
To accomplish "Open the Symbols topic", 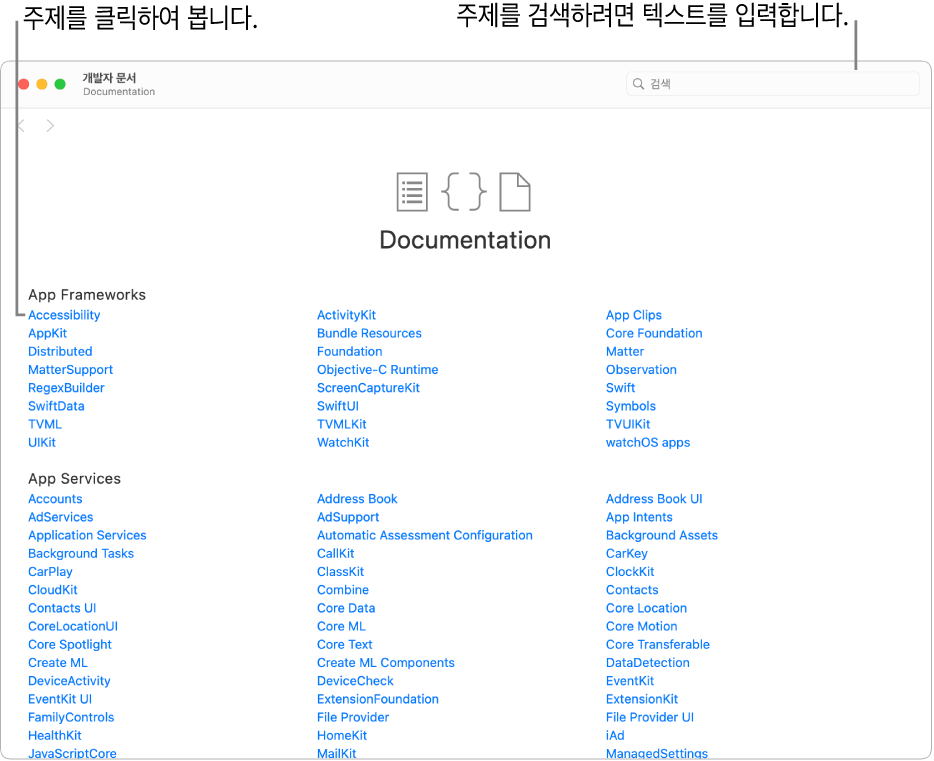I will [631, 406].
